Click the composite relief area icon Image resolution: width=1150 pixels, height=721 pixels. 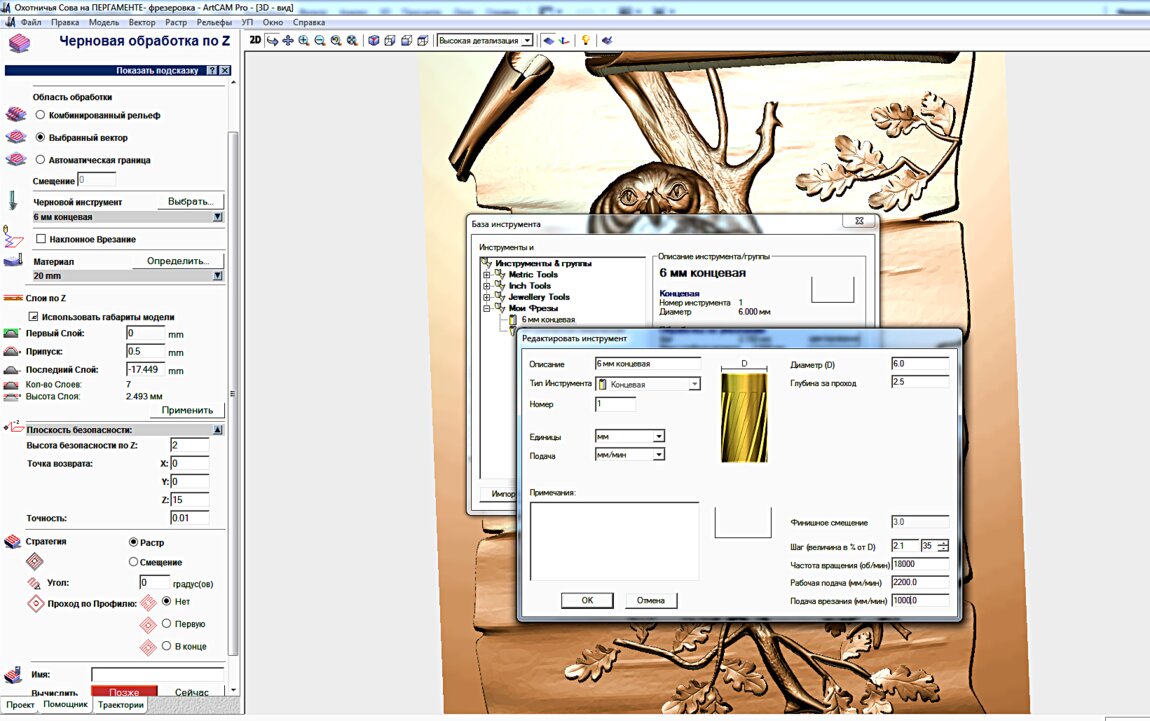[15, 114]
